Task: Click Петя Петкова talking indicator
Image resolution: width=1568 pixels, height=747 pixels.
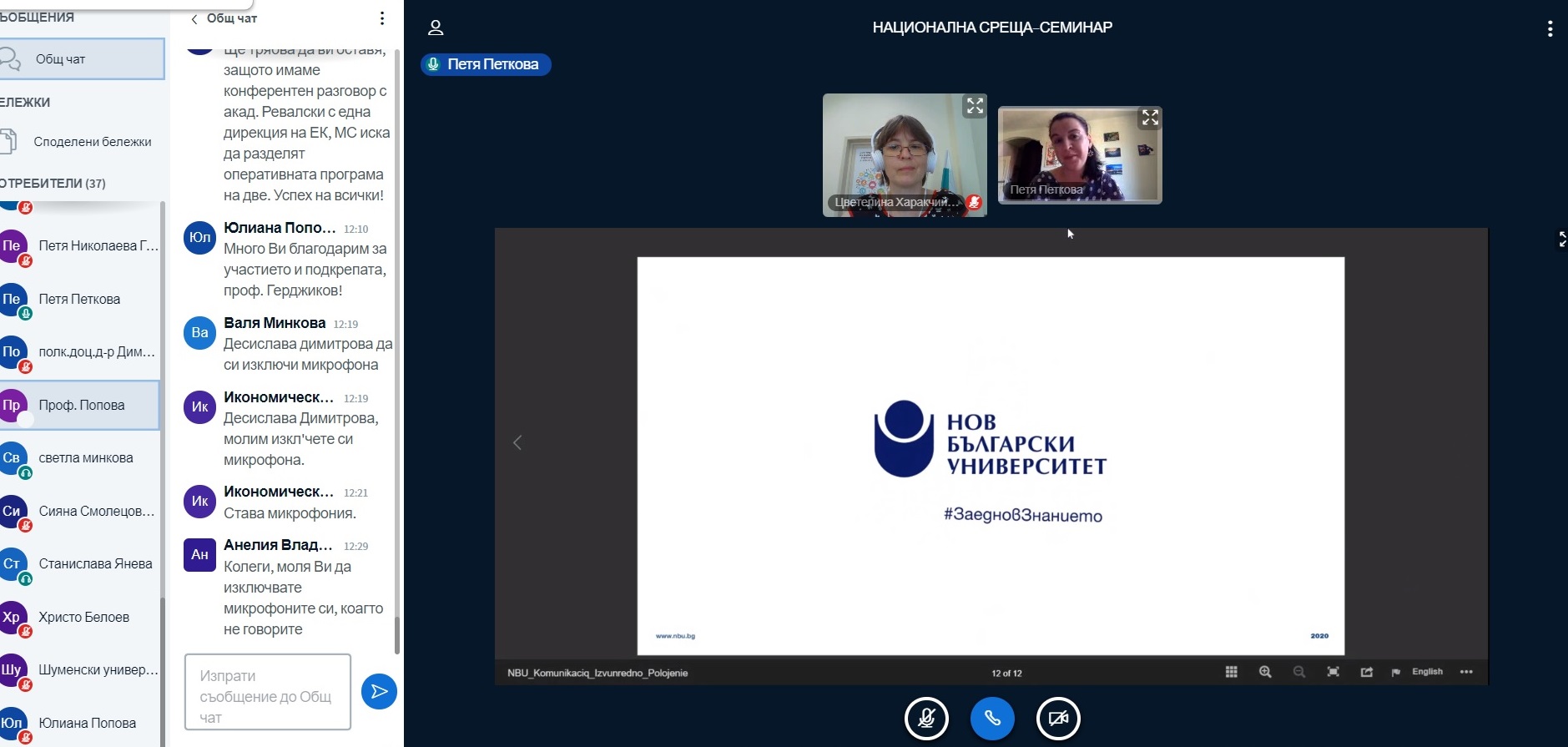Action: pos(486,64)
